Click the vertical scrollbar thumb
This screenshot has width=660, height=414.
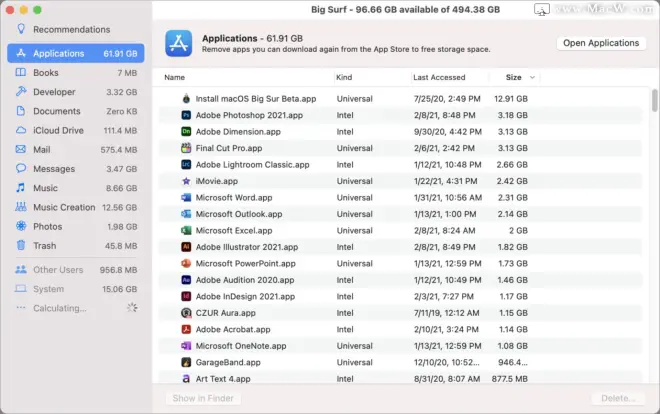(x=655, y=100)
